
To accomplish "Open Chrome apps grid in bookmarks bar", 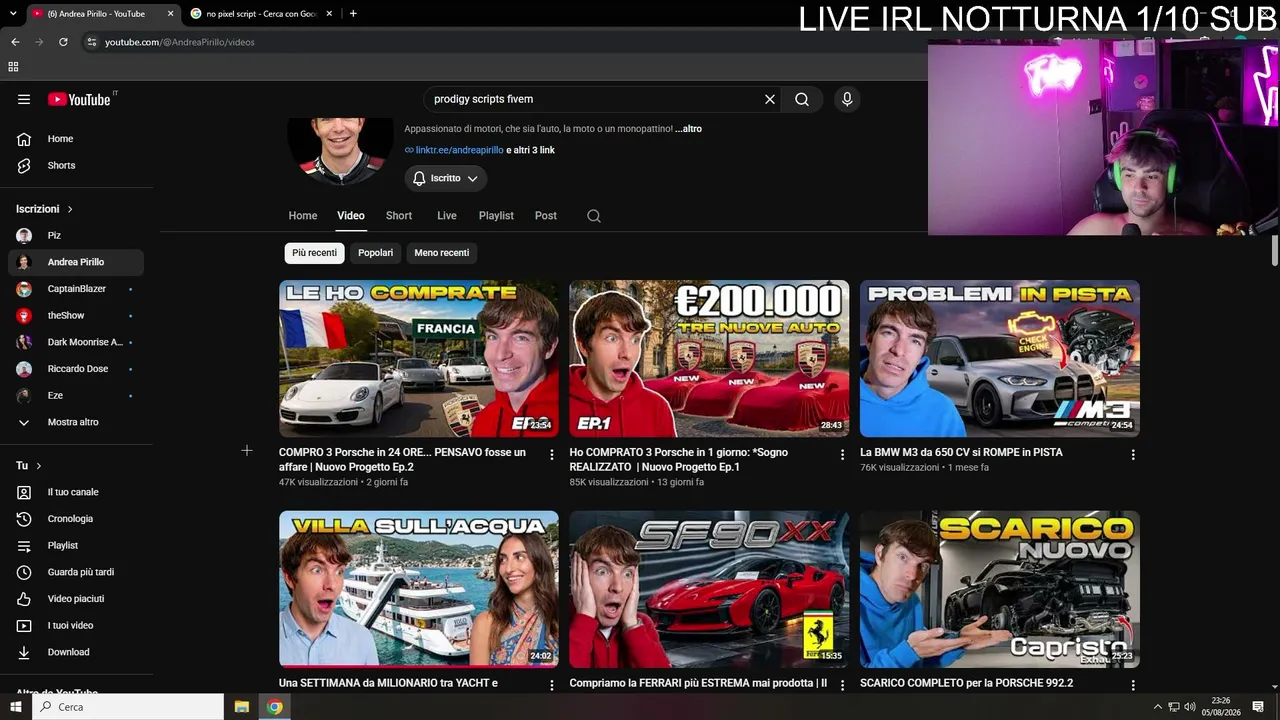I will coord(13,67).
